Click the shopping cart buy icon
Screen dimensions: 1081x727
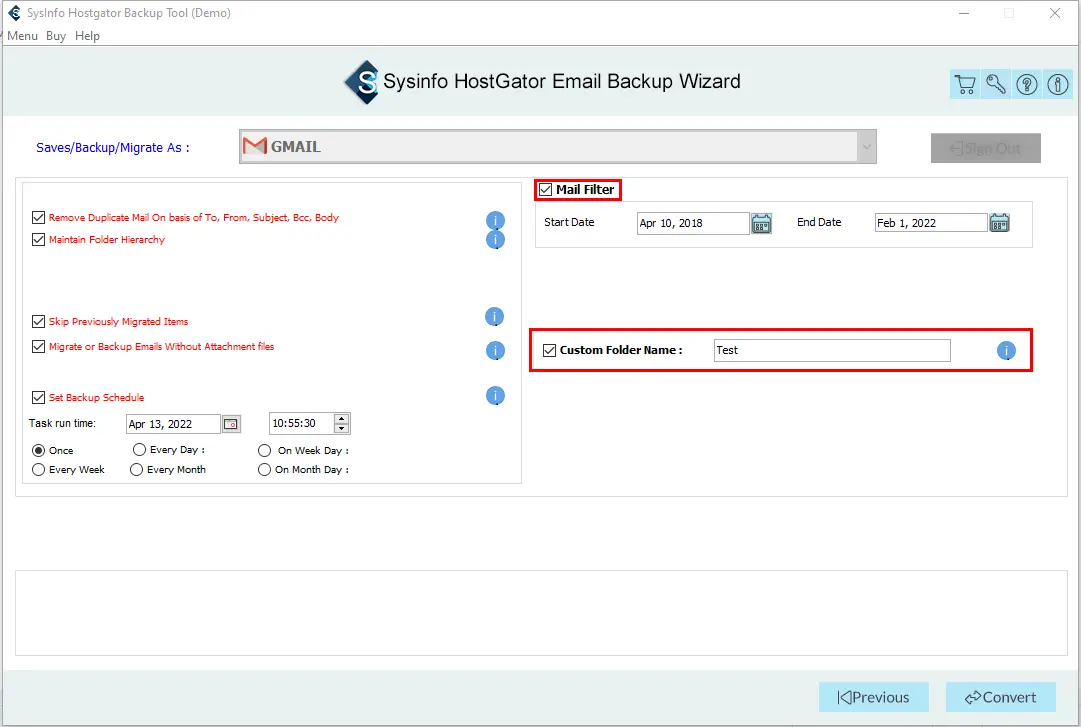(x=965, y=85)
